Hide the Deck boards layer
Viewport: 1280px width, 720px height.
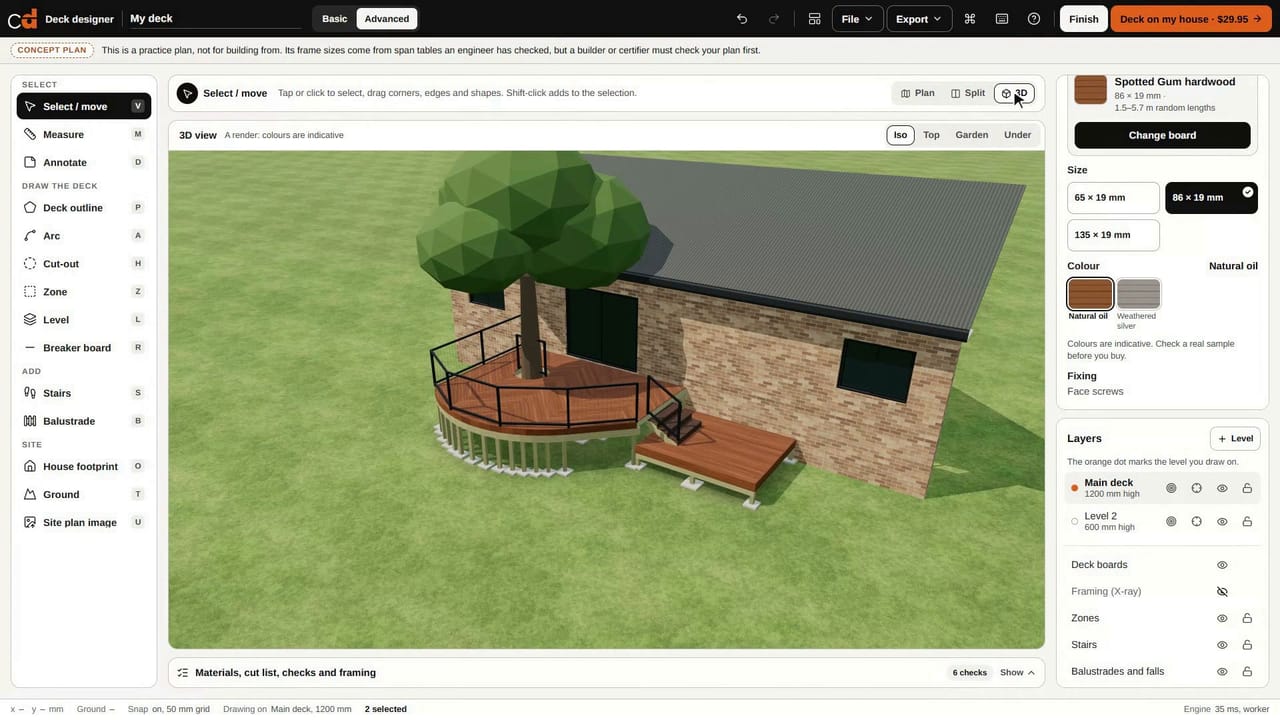tap(1222, 565)
